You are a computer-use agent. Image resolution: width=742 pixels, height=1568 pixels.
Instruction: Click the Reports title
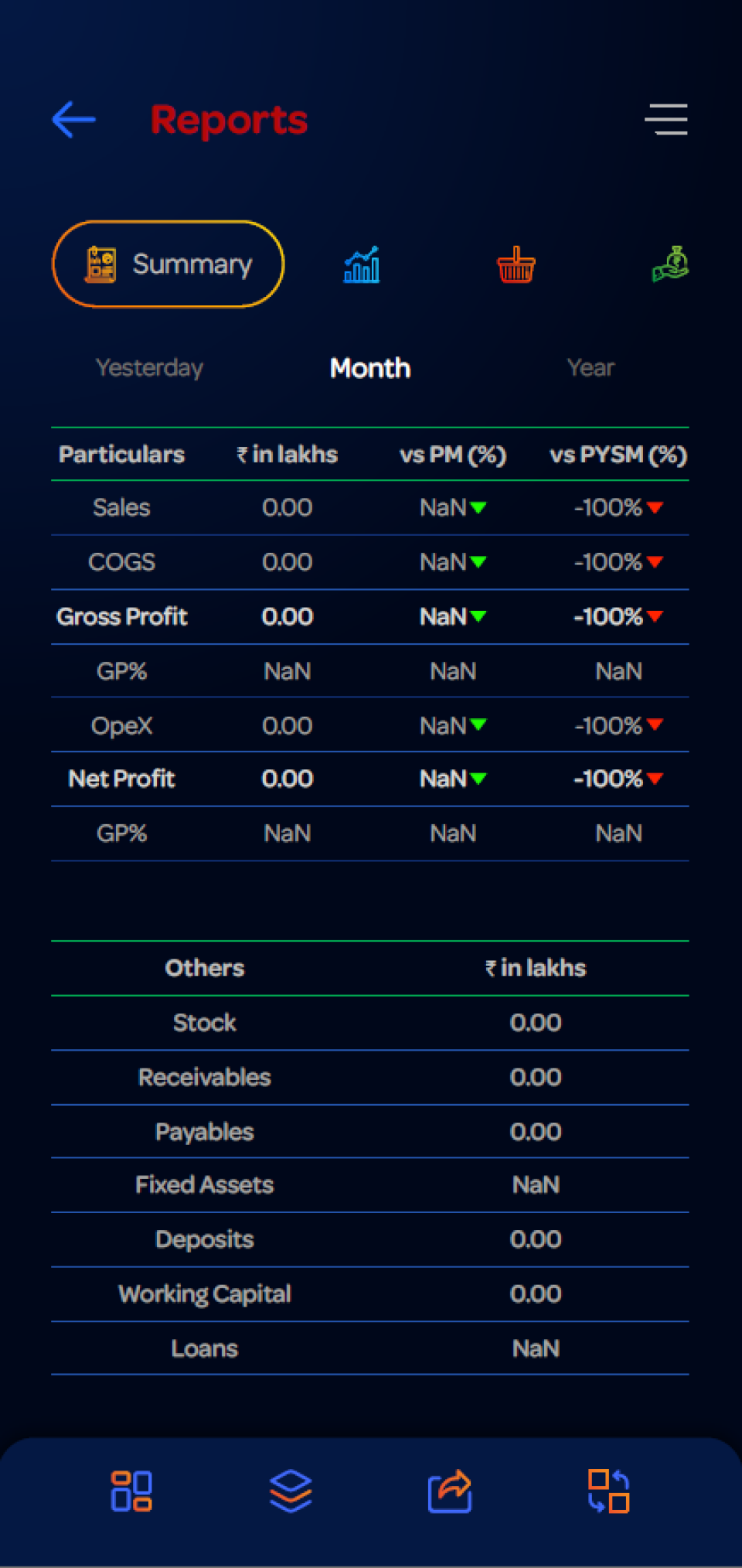tap(230, 119)
